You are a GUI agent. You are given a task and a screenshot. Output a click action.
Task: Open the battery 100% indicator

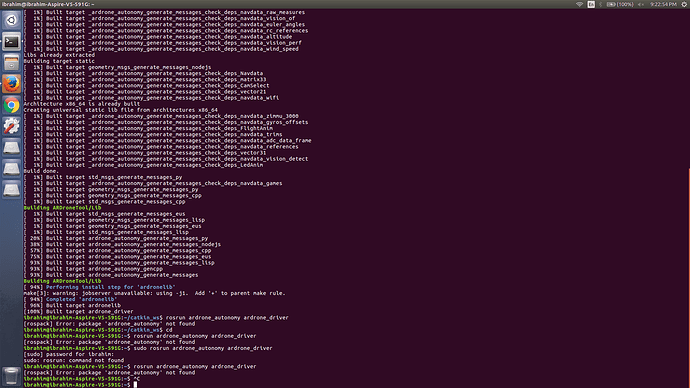coord(620,4)
